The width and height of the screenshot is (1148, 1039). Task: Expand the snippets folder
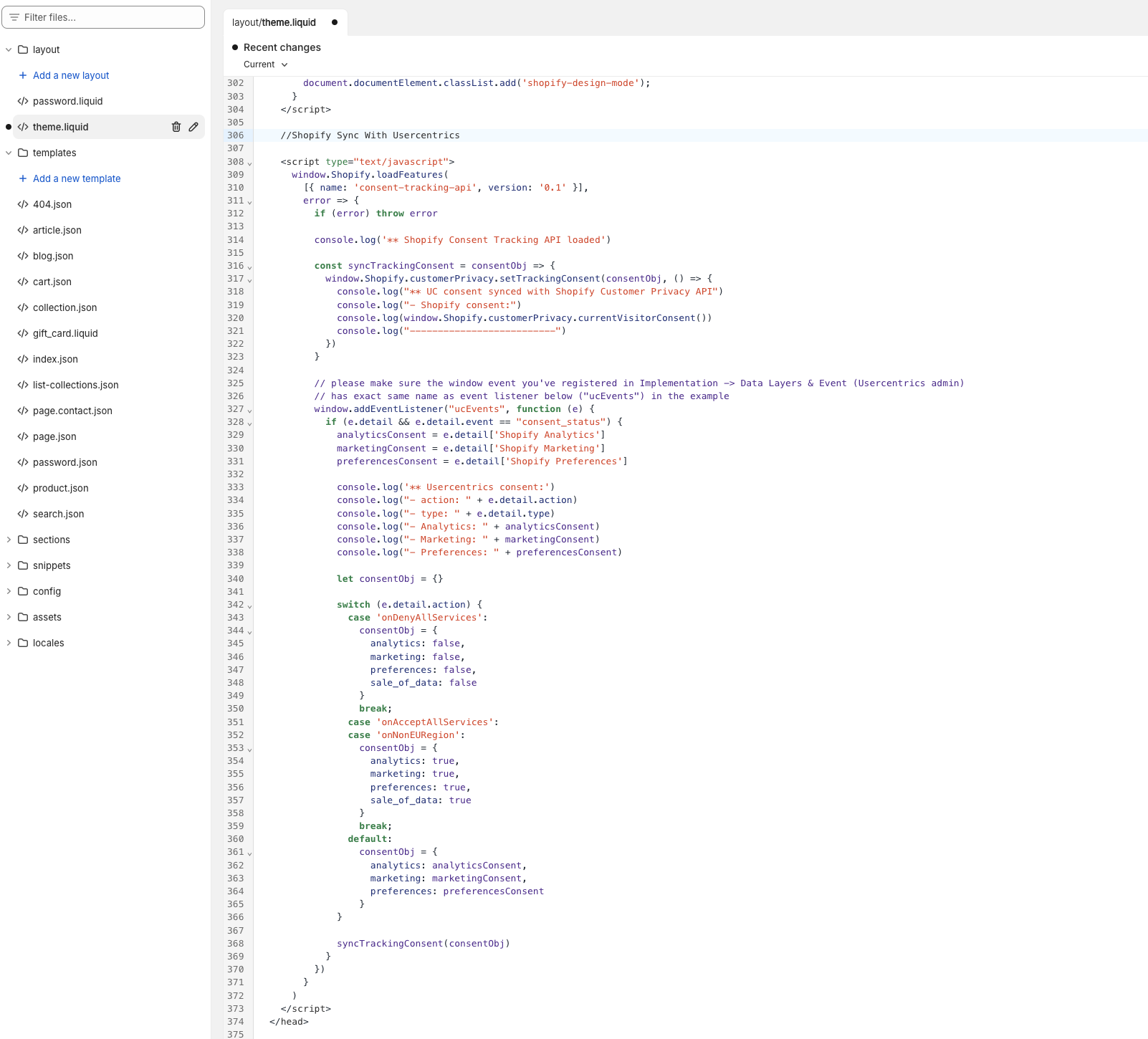click(9, 565)
